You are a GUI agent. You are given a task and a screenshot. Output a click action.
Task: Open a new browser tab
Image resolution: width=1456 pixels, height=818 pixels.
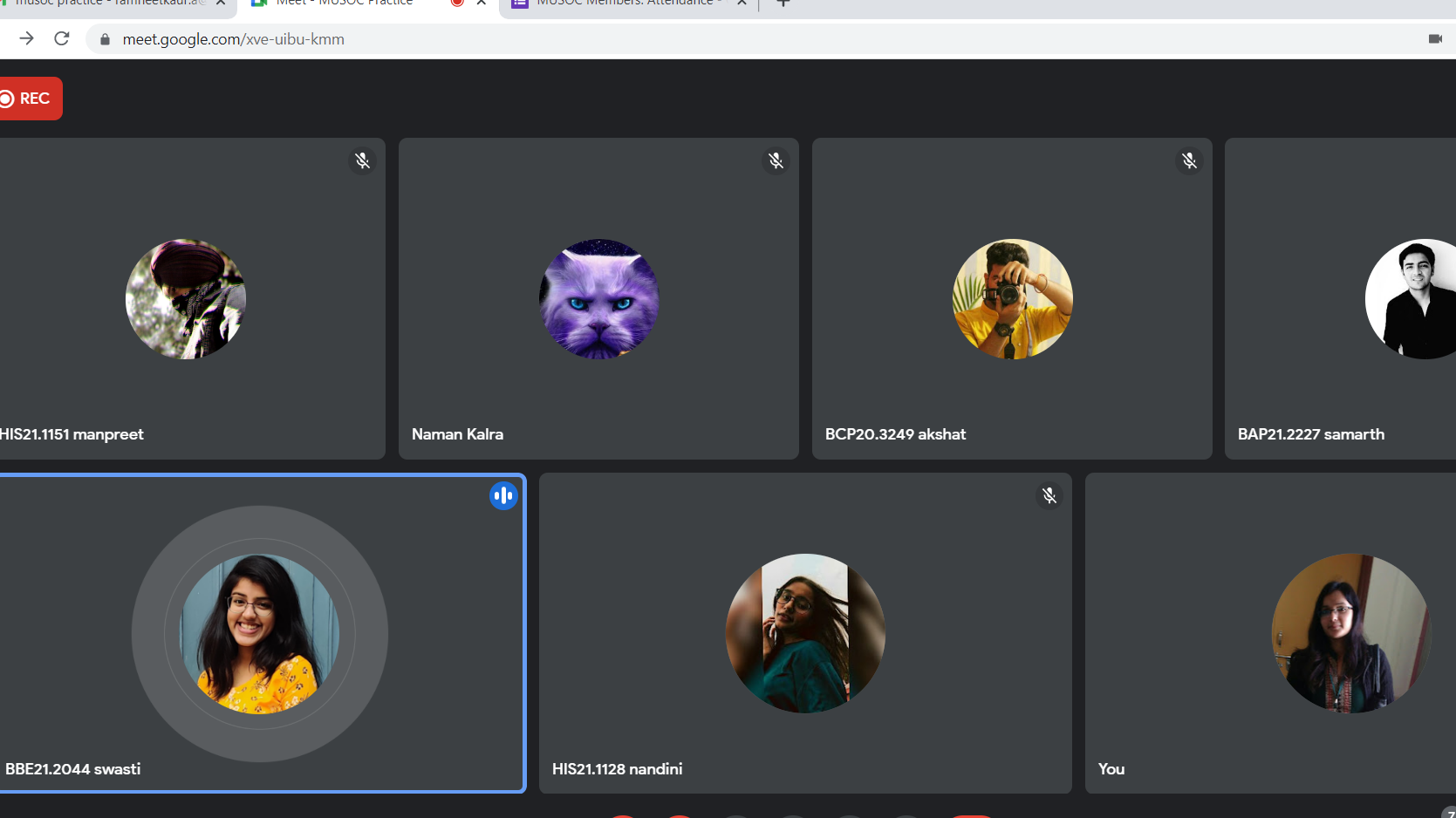click(783, 3)
